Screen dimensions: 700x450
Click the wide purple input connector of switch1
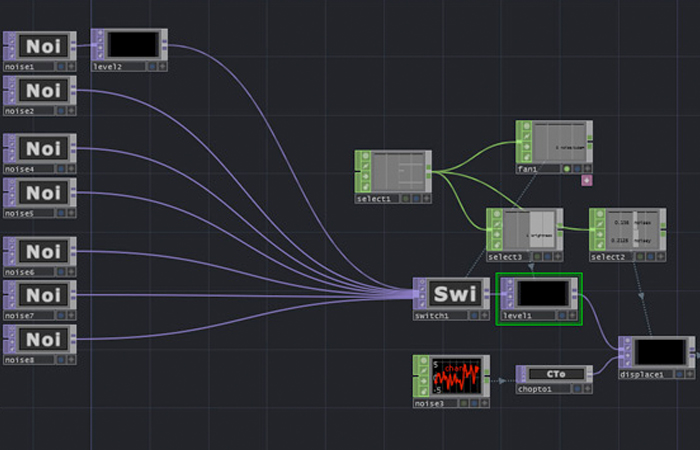[416, 293]
